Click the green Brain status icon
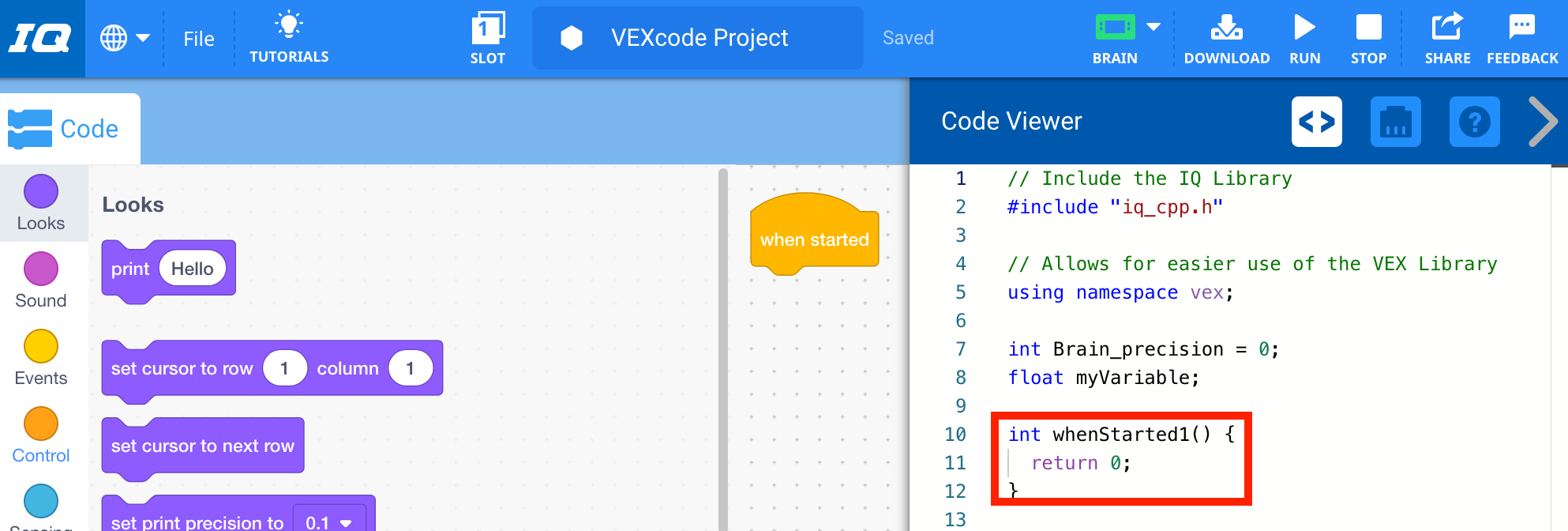The image size is (1568, 531). tap(1115, 28)
